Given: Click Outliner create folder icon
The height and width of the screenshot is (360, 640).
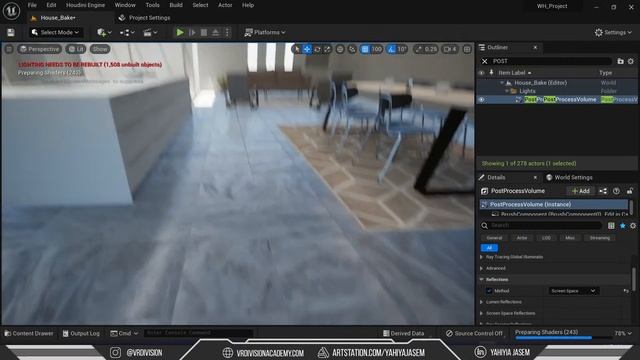Looking at the screenshot, I should tap(620, 61).
